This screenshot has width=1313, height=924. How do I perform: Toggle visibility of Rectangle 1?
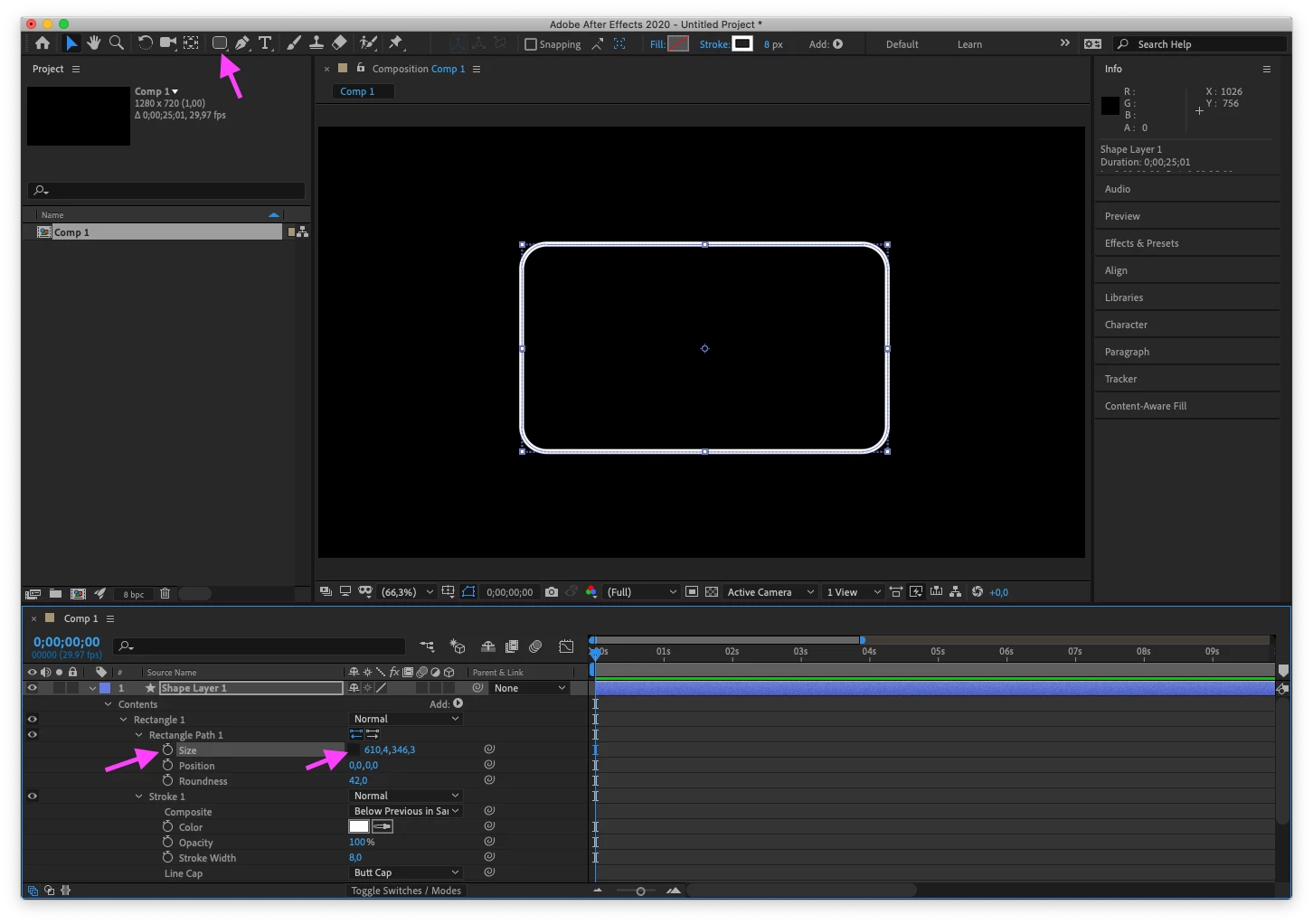(33, 719)
